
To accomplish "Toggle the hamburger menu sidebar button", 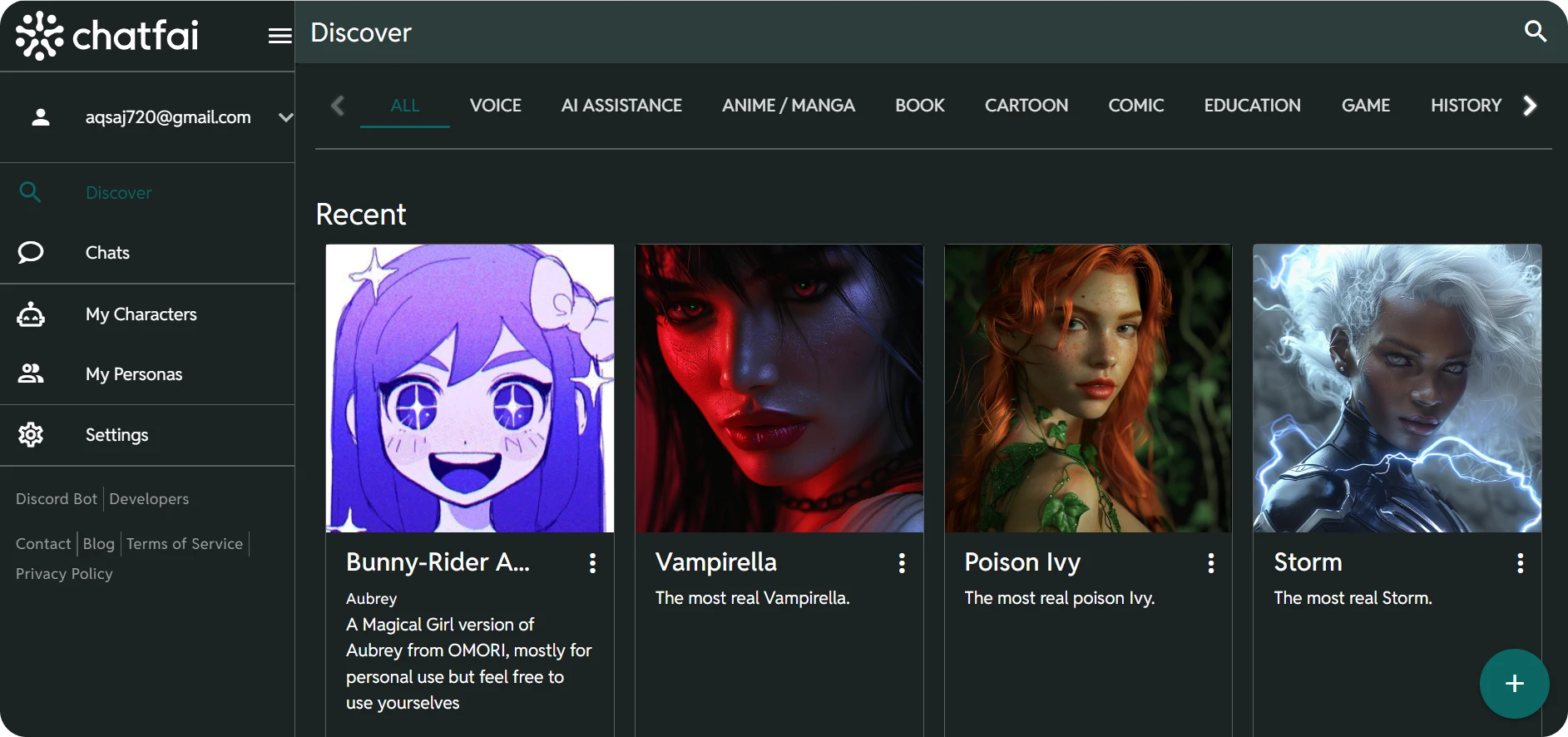I will 279,35.
